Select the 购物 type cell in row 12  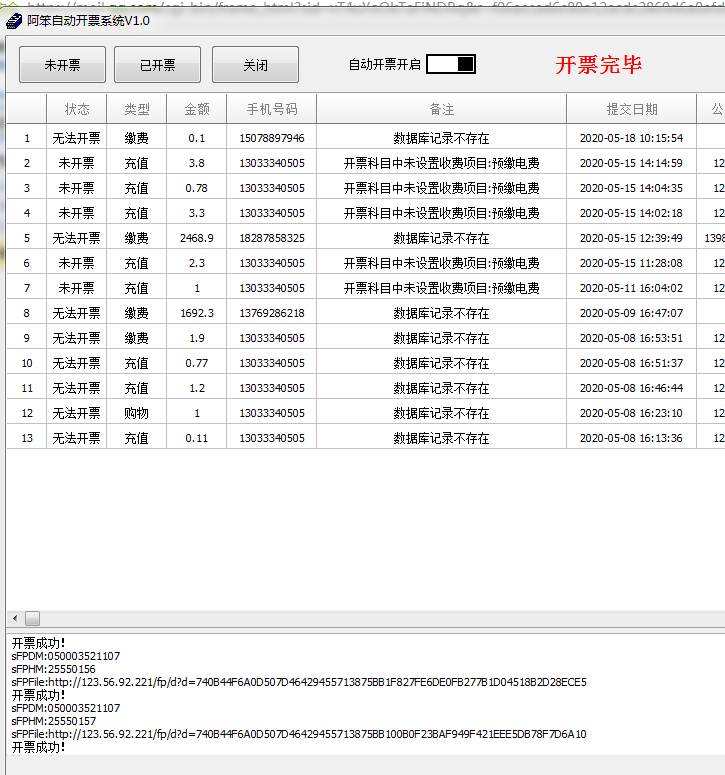point(136,413)
